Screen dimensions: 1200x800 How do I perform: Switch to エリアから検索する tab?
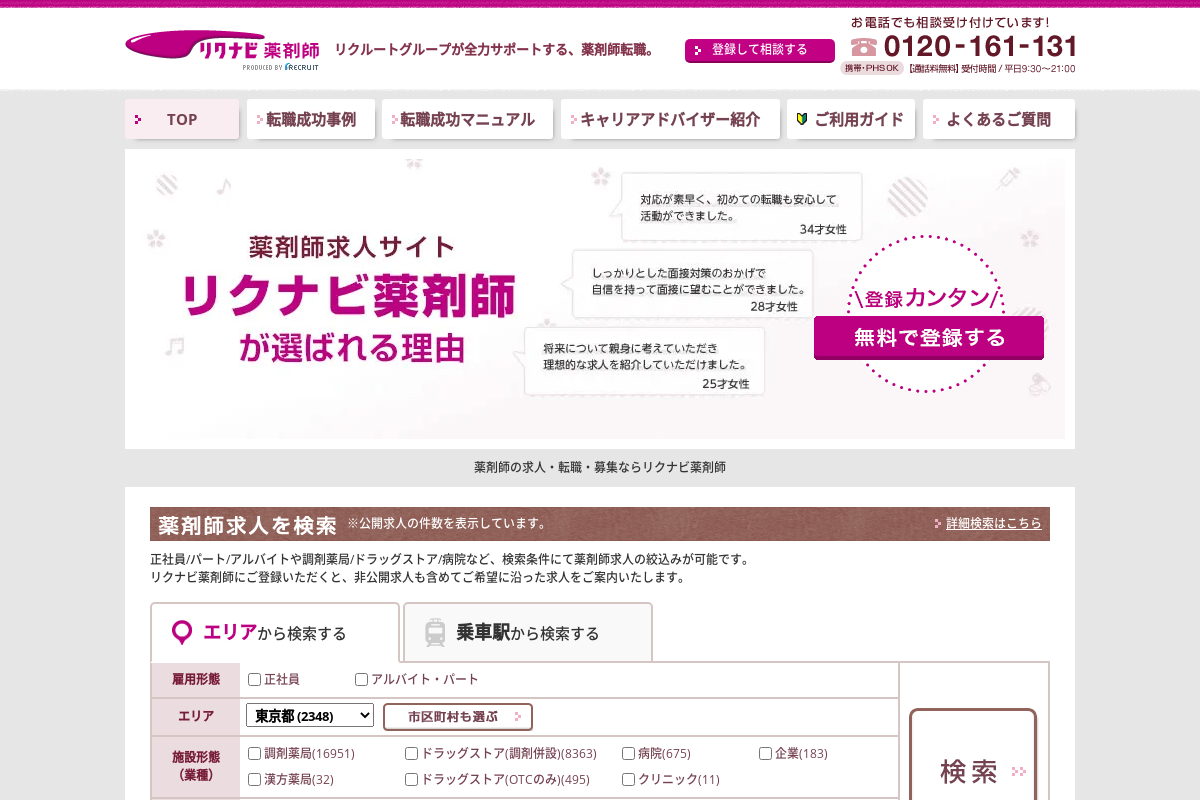coord(275,632)
